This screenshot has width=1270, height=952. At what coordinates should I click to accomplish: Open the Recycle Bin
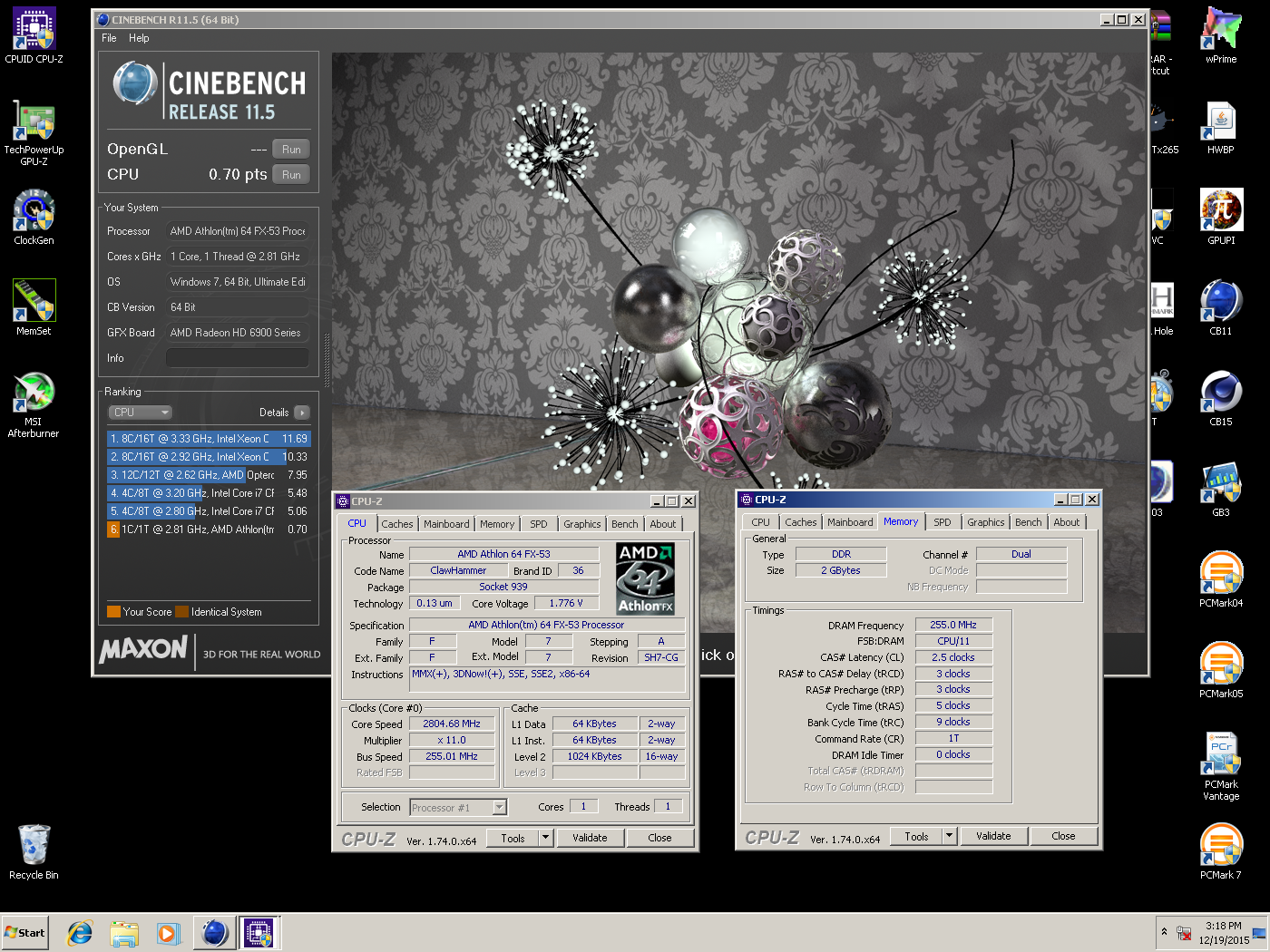[x=34, y=852]
